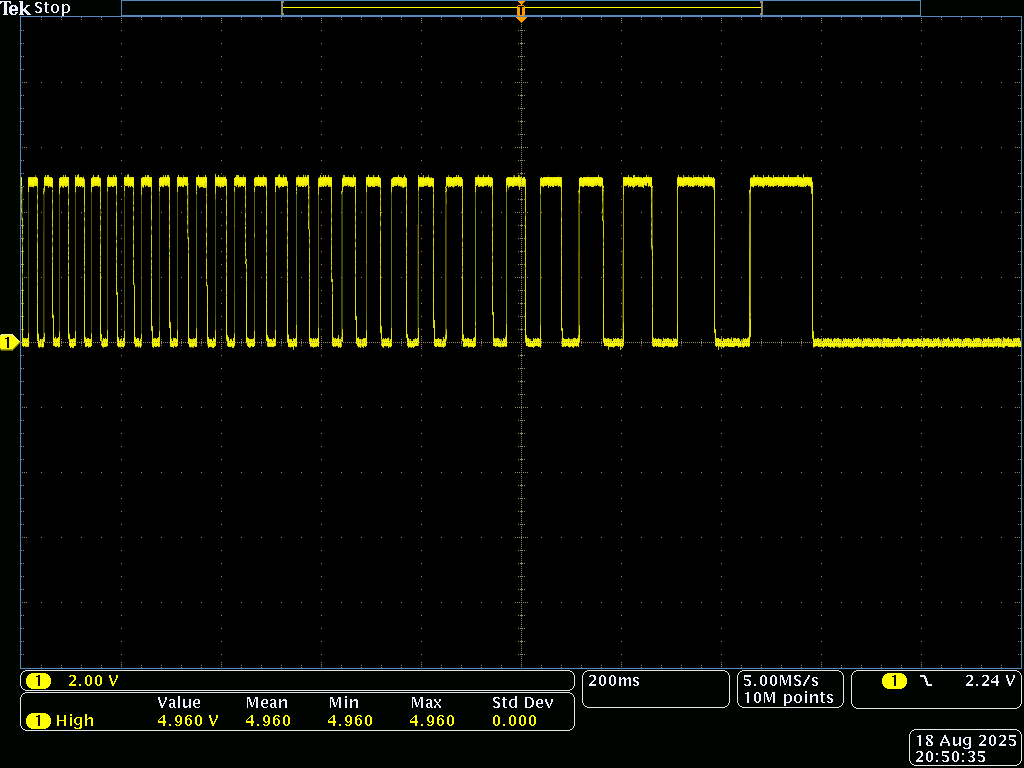Open the 200ms horizontal timebase readout
Viewport: 1024px width, 768px height.
click(615, 681)
